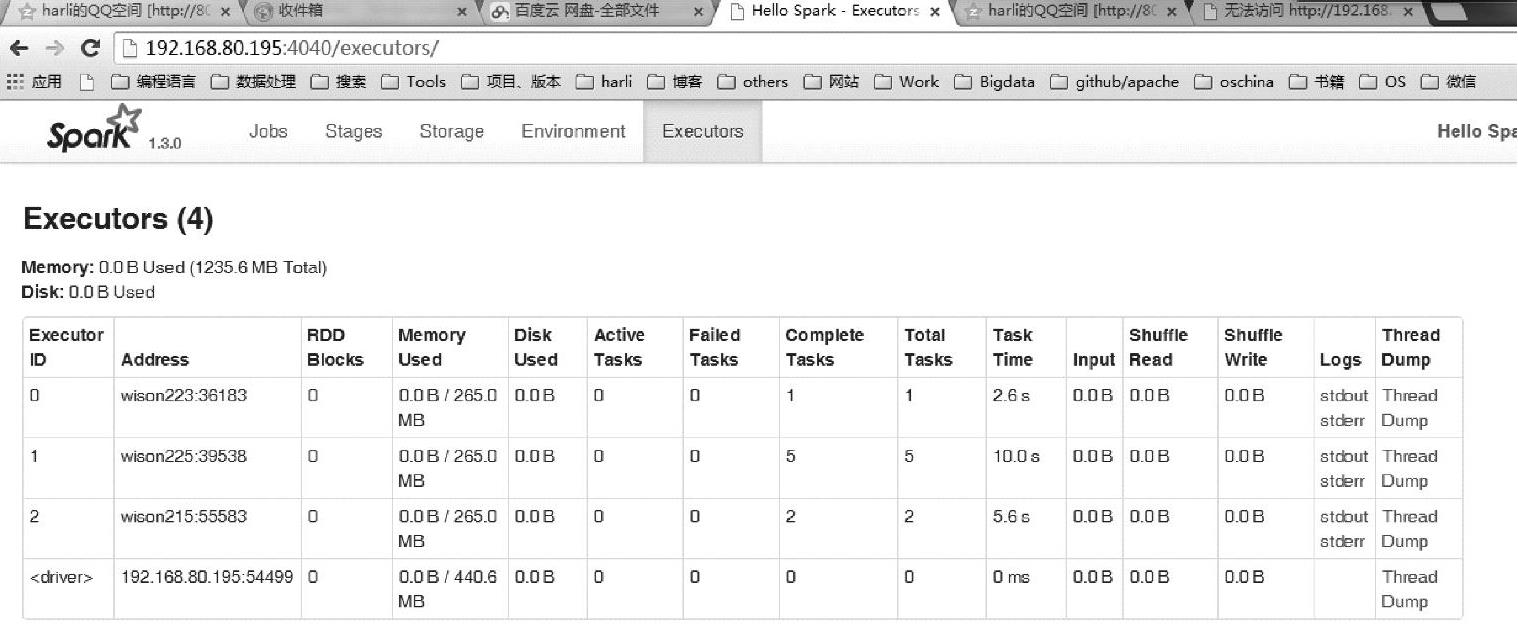Open the Work bookmark folder

pos(907,82)
